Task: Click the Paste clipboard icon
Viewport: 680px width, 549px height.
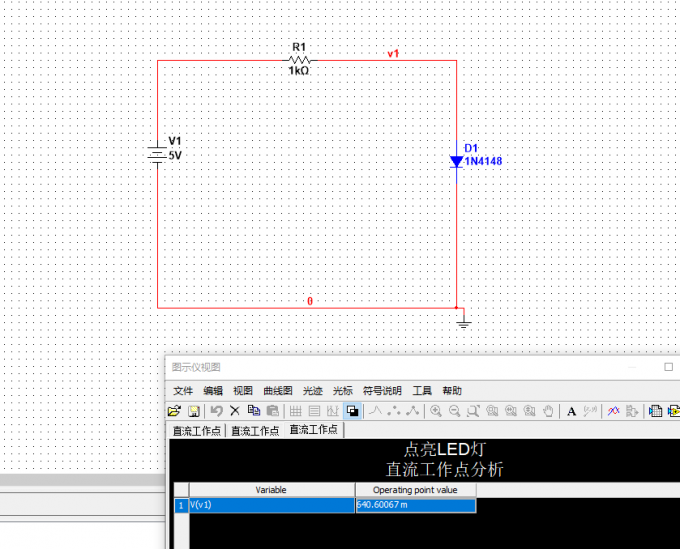Action: click(x=273, y=411)
